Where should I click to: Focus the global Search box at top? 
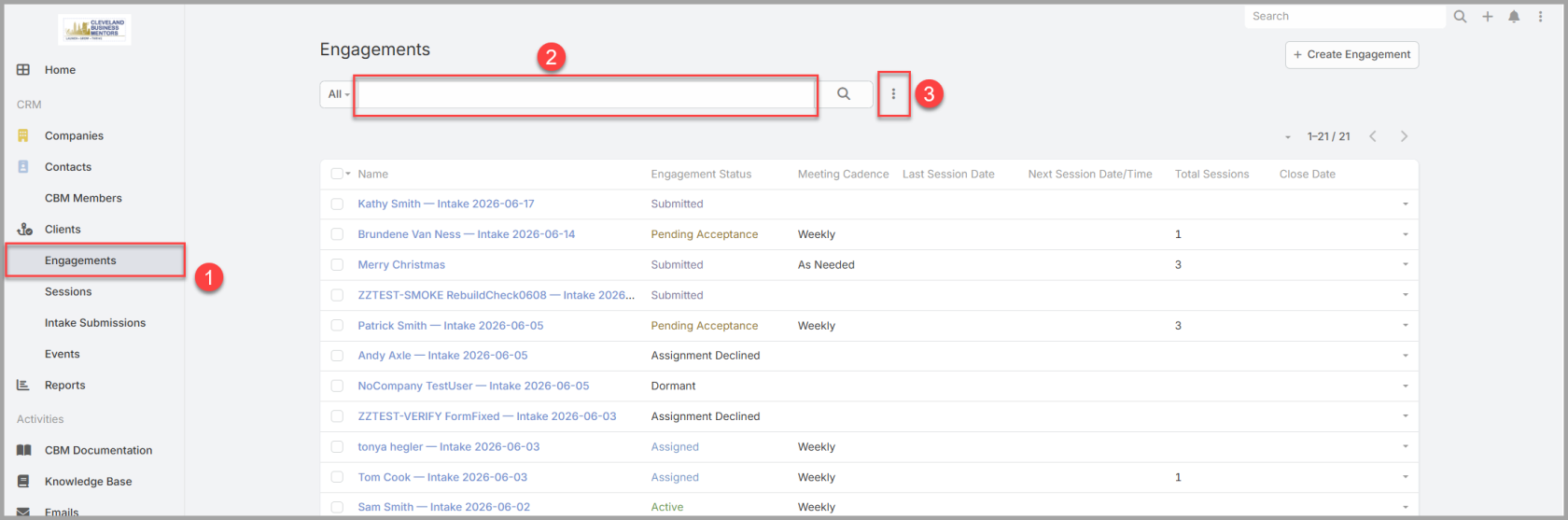1345,17
